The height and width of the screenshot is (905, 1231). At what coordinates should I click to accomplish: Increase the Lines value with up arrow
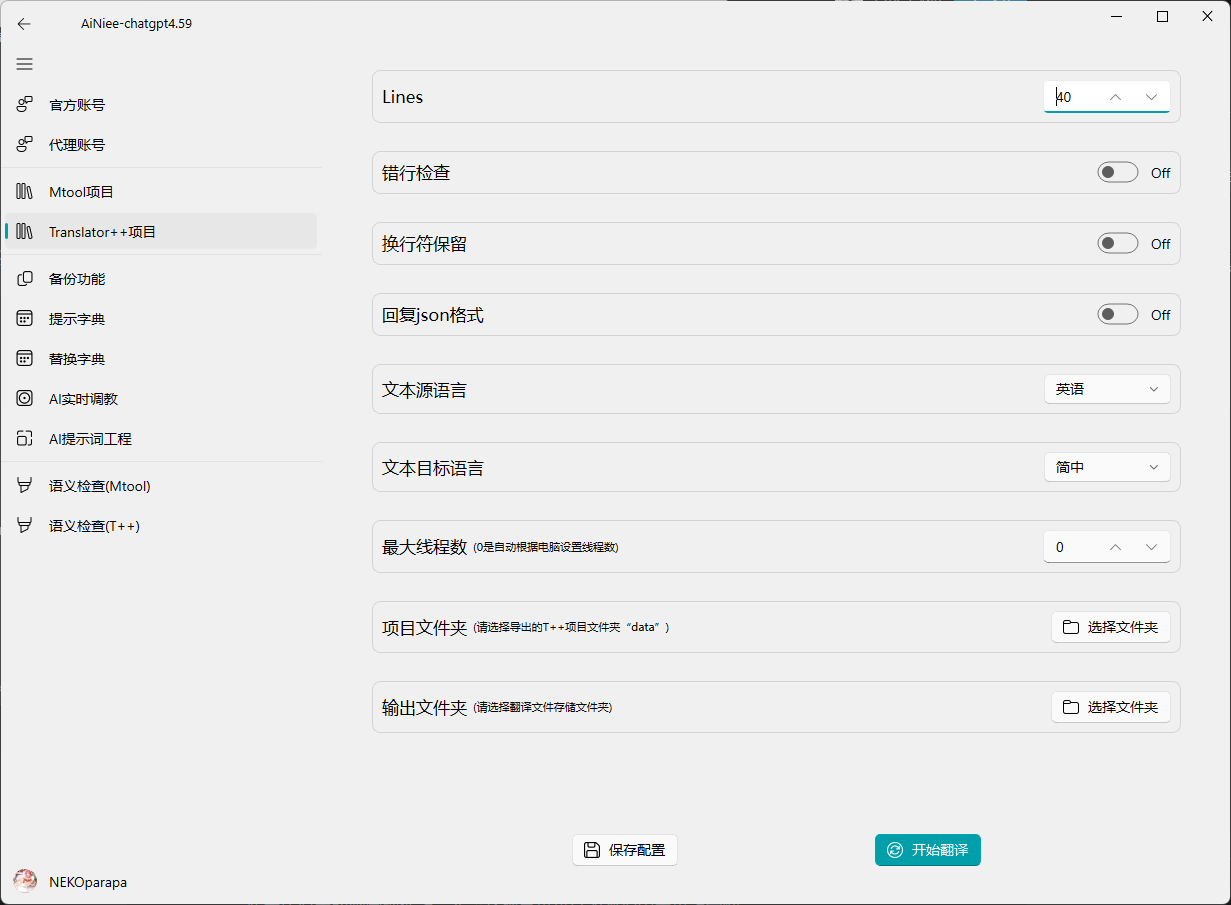[1116, 97]
